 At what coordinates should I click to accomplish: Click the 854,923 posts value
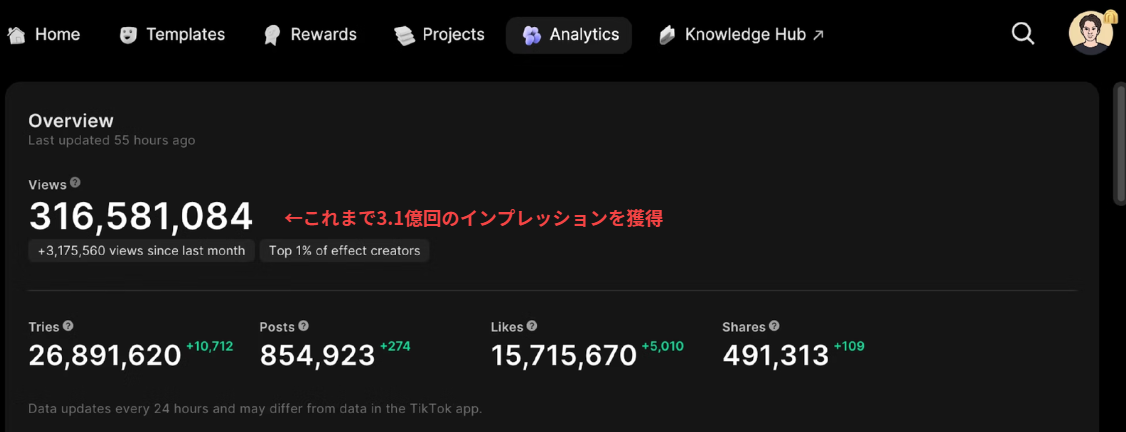317,355
